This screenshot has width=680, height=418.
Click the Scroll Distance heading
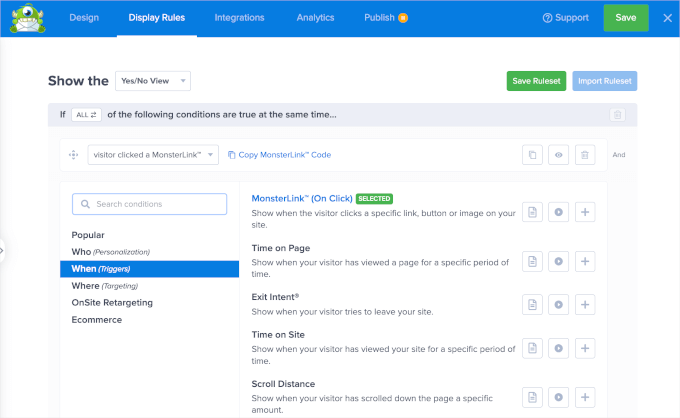pos(283,384)
